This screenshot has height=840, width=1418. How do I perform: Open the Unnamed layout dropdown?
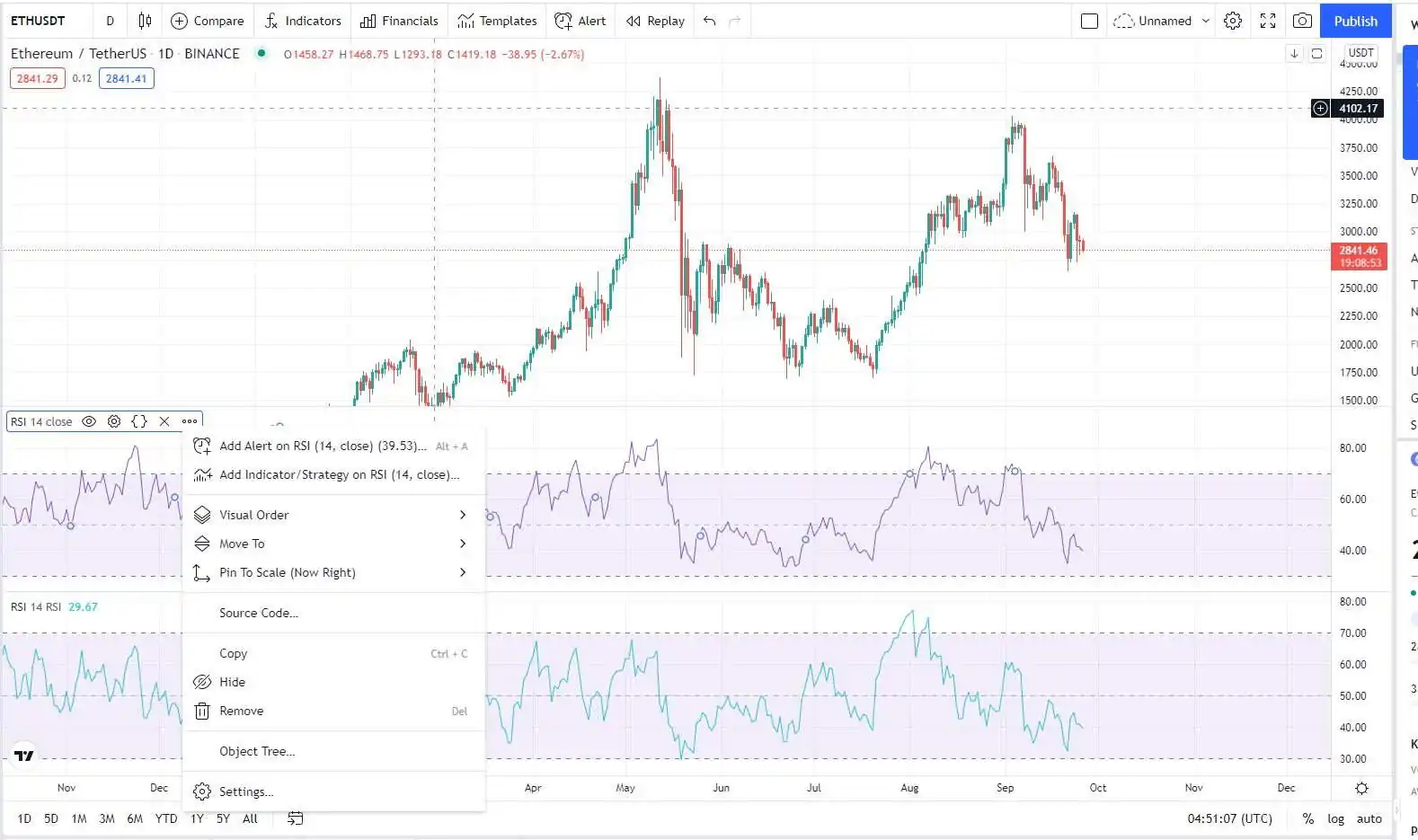(x=1162, y=21)
